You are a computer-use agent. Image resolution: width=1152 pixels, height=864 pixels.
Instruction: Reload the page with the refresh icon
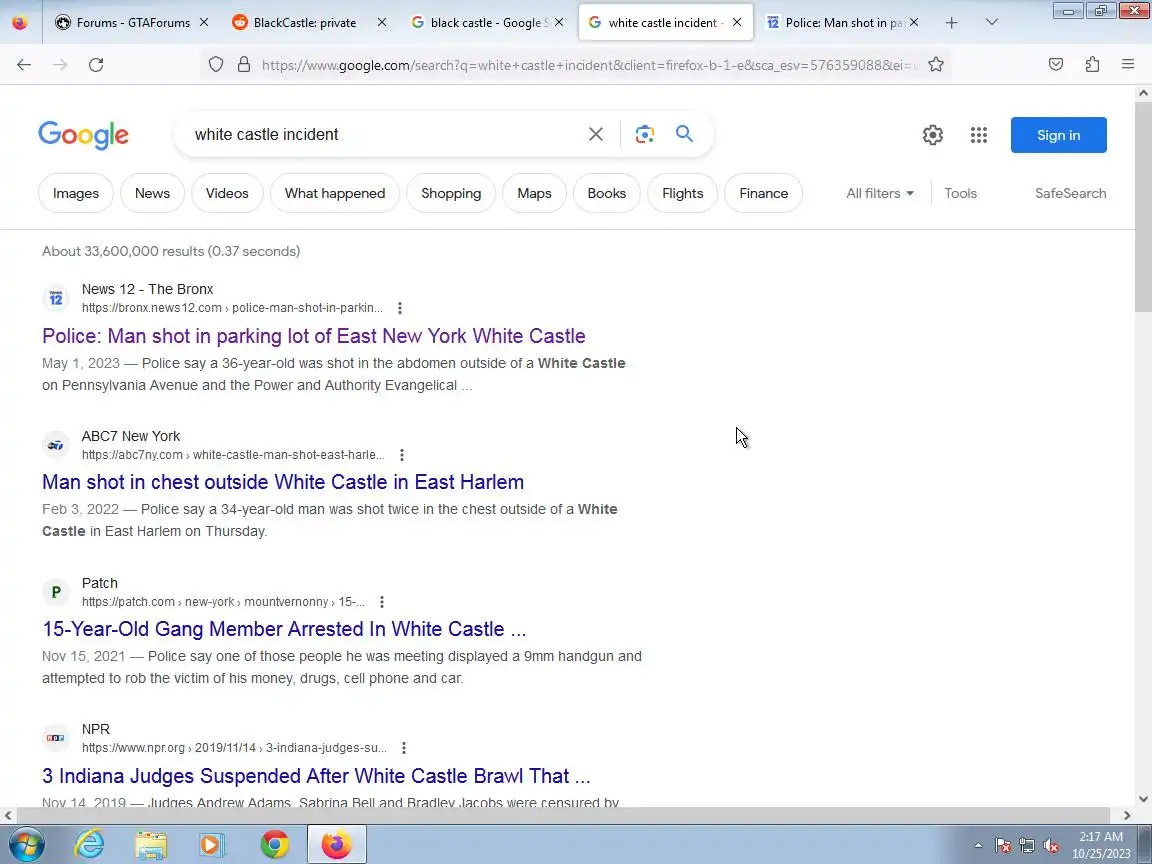click(x=96, y=65)
